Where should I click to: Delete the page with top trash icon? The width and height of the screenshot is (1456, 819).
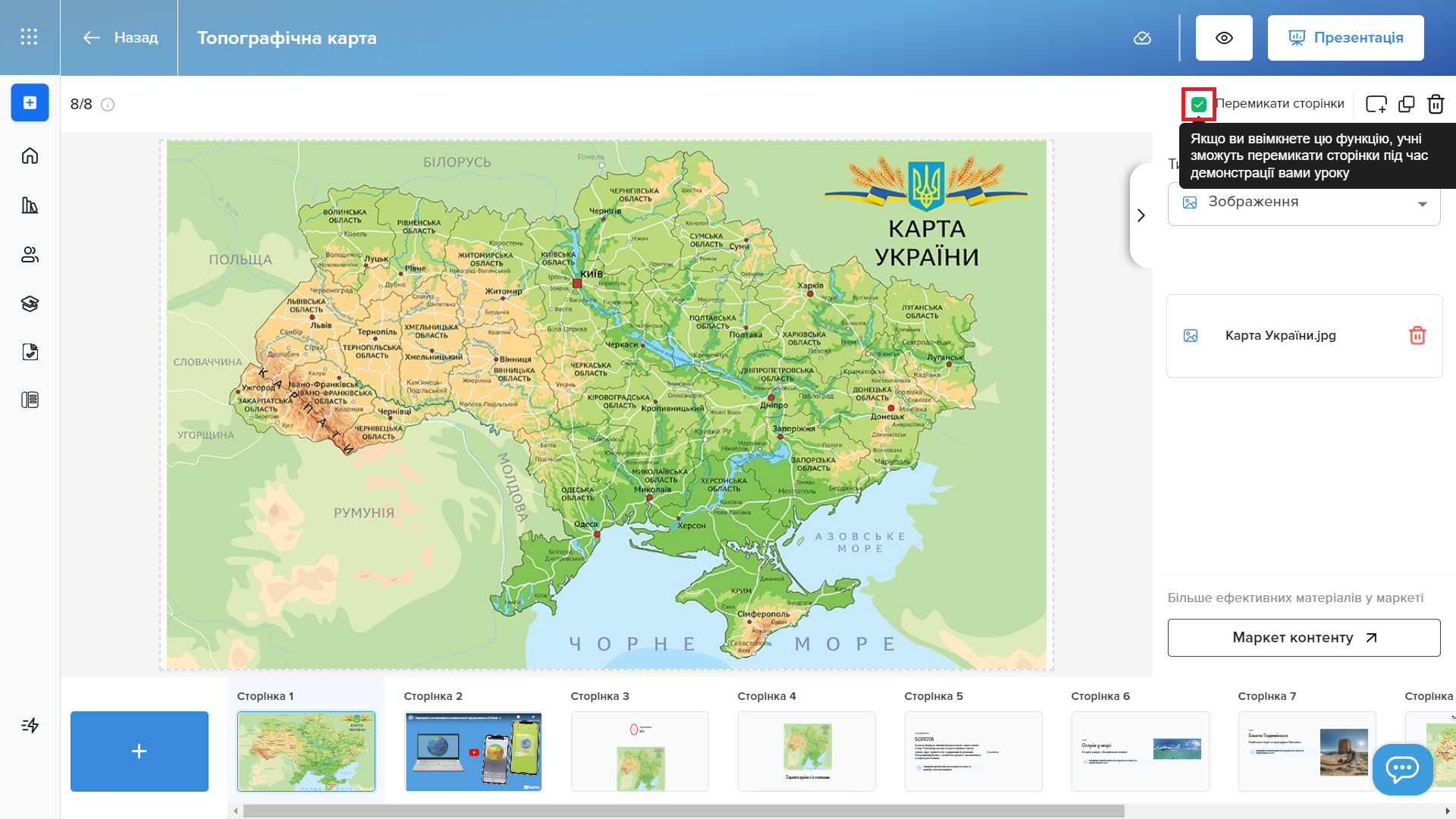[x=1436, y=104]
